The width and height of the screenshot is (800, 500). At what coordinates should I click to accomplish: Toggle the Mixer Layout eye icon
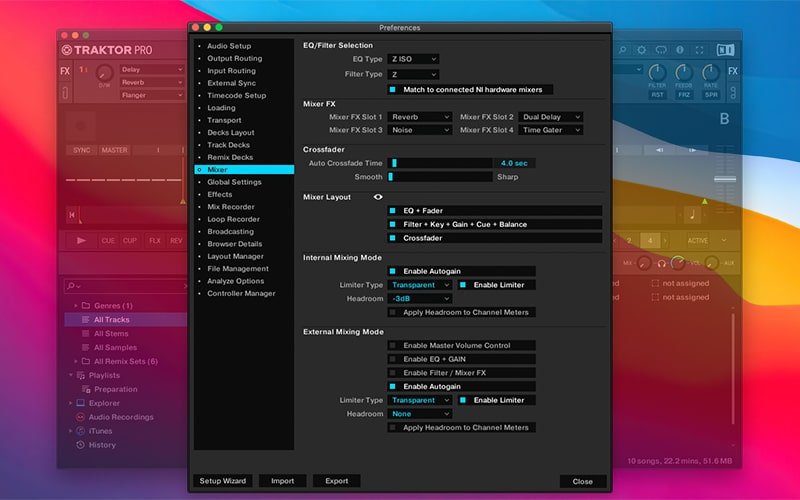click(378, 197)
